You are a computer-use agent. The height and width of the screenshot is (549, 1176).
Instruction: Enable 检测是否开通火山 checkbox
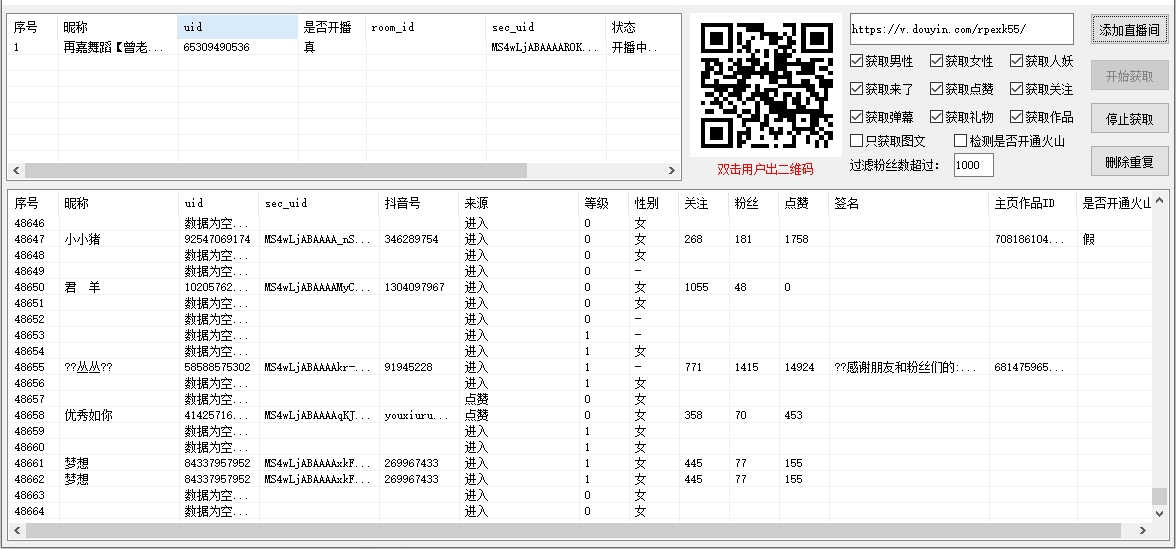pyautogui.click(x=961, y=141)
